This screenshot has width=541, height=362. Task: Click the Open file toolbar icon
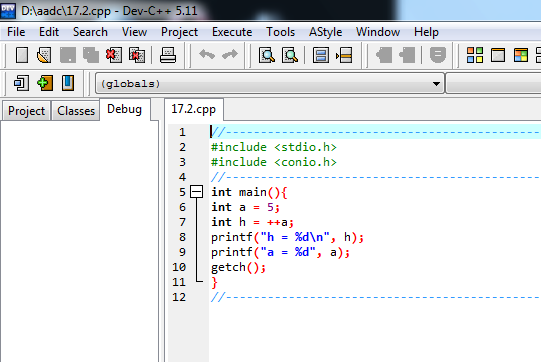pos(44,55)
